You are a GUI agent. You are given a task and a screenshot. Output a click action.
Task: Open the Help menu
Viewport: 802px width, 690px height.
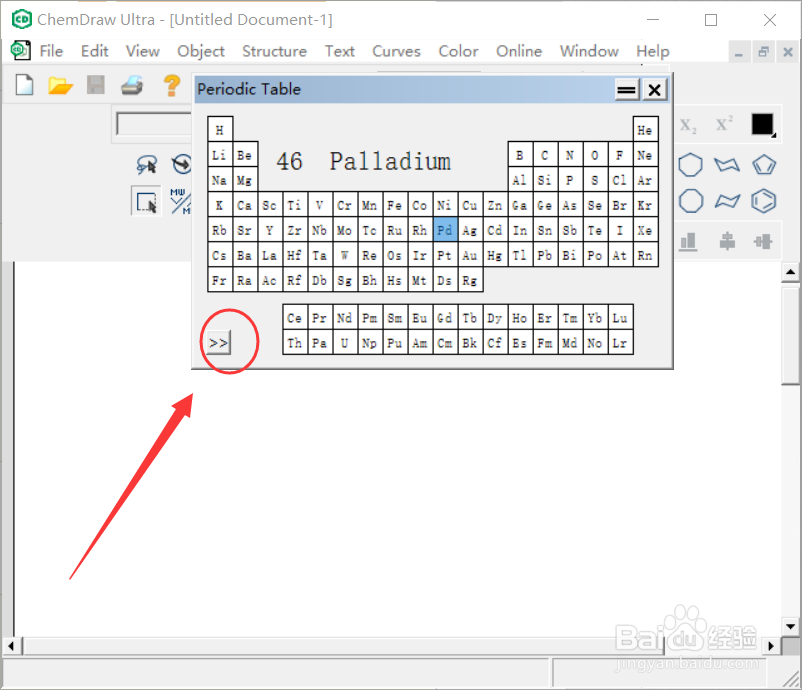[x=653, y=51]
